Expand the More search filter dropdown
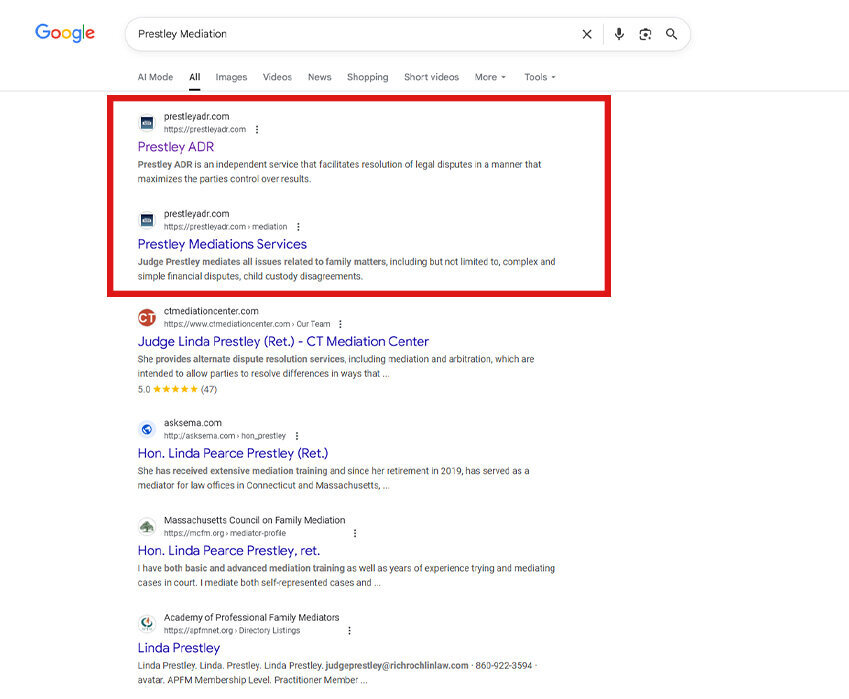The height and width of the screenshot is (699, 849). pyautogui.click(x=490, y=77)
